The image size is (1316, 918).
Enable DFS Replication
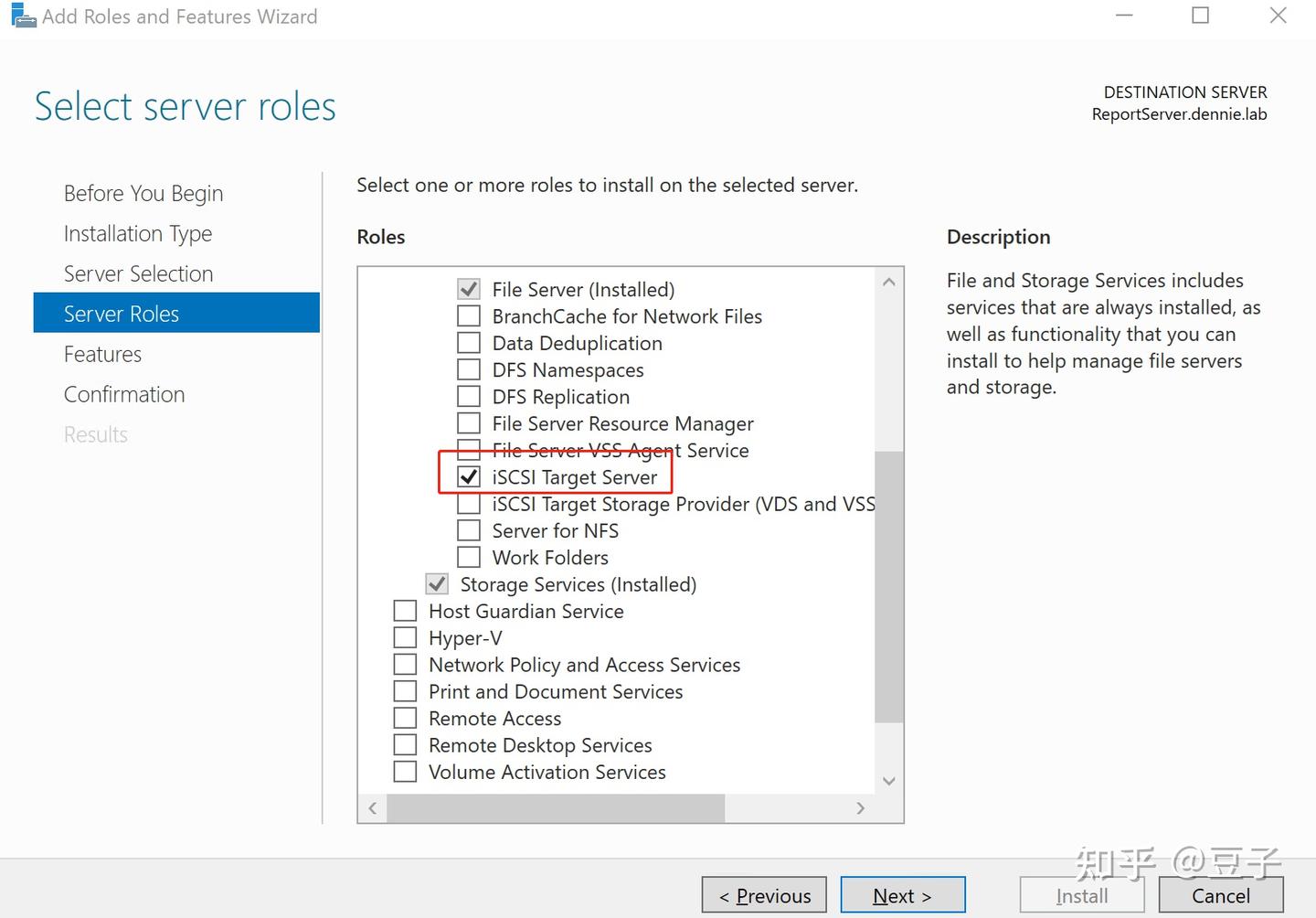click(x=469, y=396)
